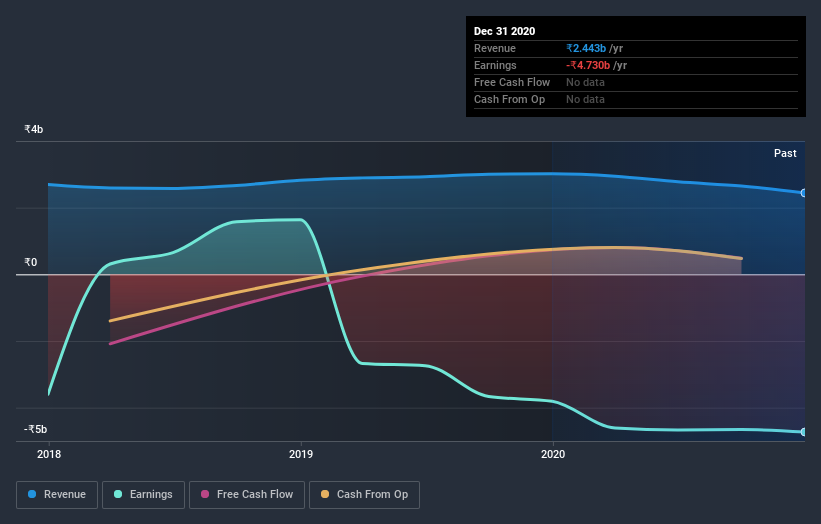
Task: Click the 2020 x-axis label
Action: (x=553, y=454)
